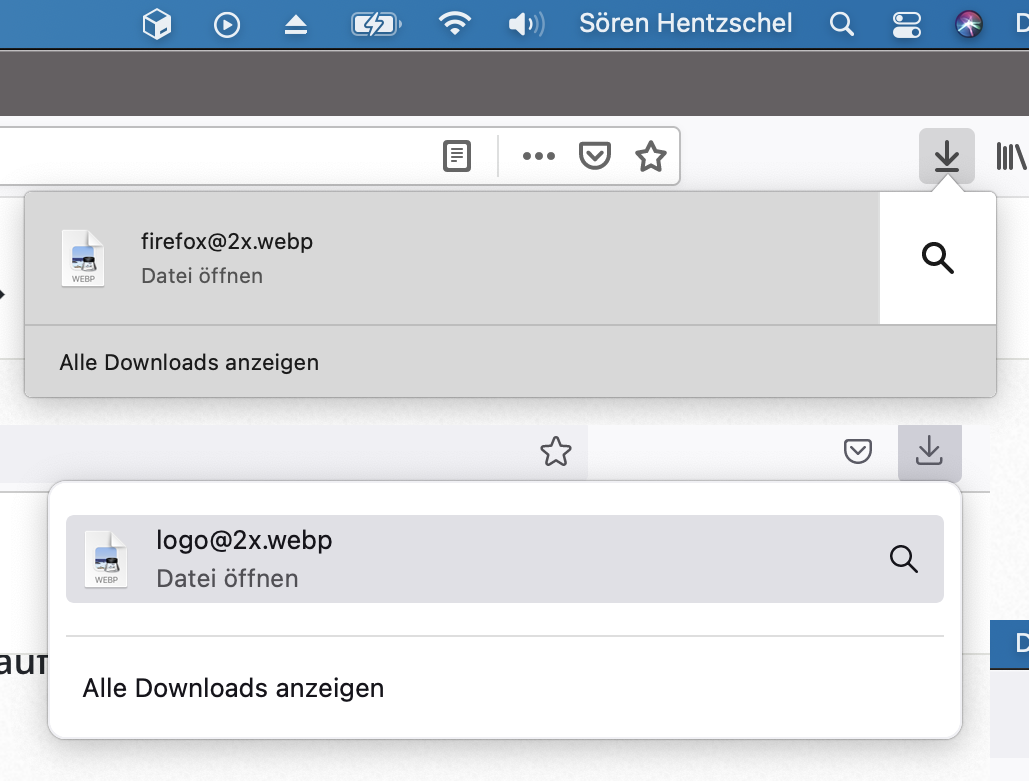Open the firefox@2x.webp download entry
This screenshot has width=1029, height=781.
[450, 258]
